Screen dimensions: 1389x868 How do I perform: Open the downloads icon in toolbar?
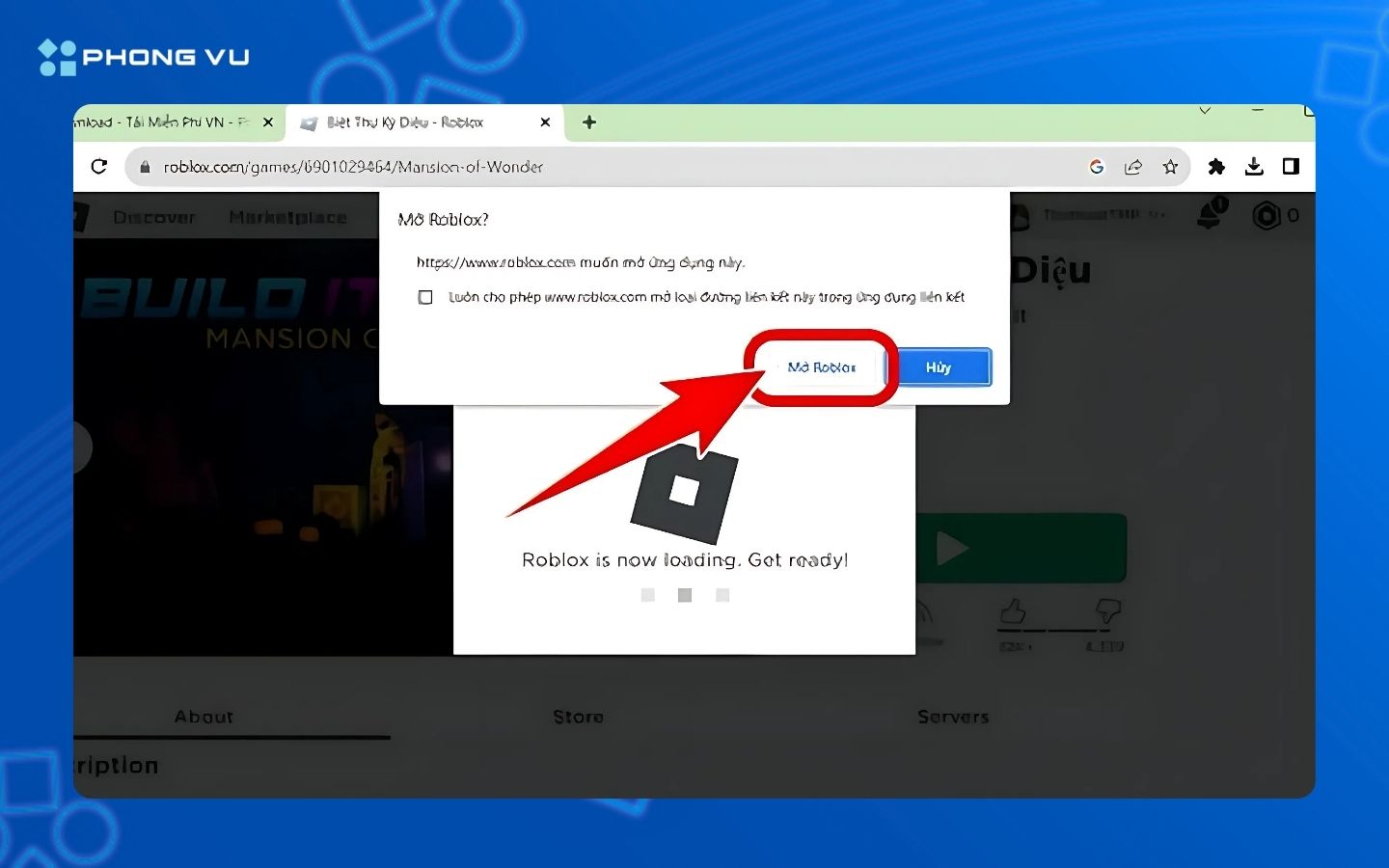pos(1254,166)
